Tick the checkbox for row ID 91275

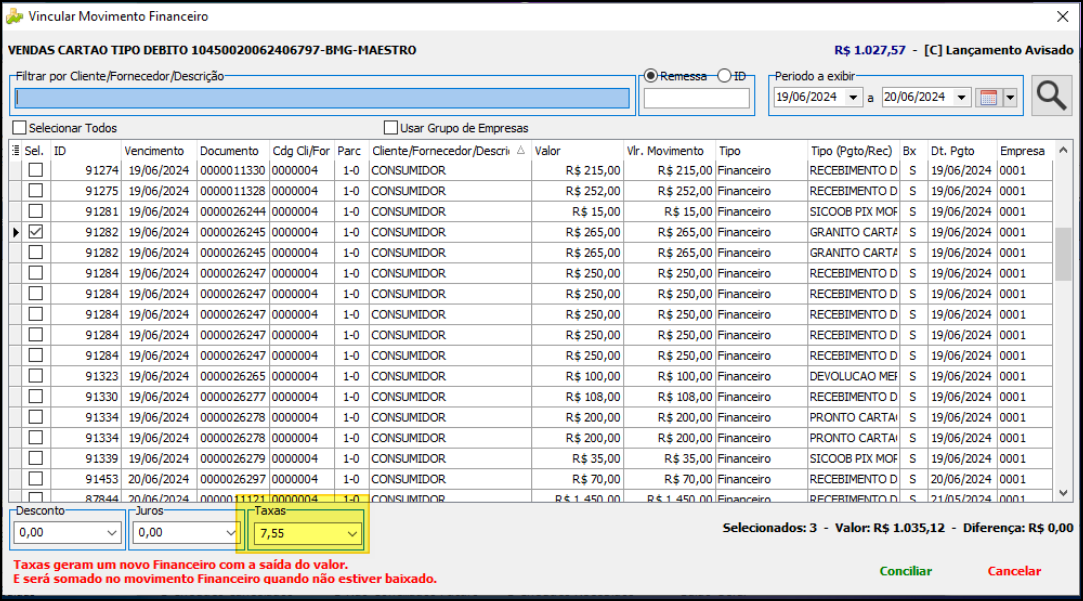tap(36, 191)
